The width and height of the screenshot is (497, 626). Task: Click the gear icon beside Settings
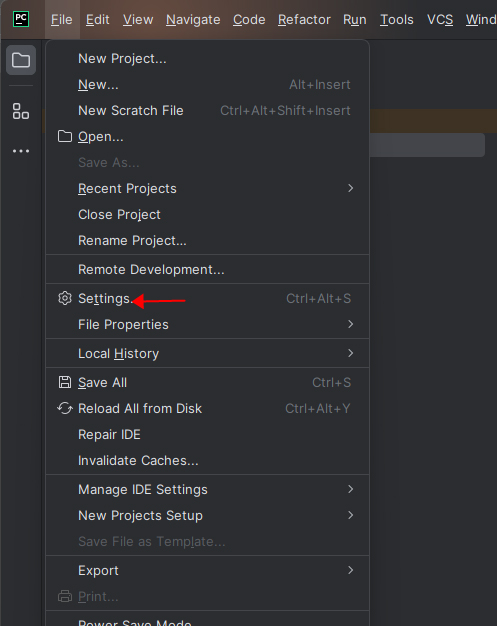(65, 298)
